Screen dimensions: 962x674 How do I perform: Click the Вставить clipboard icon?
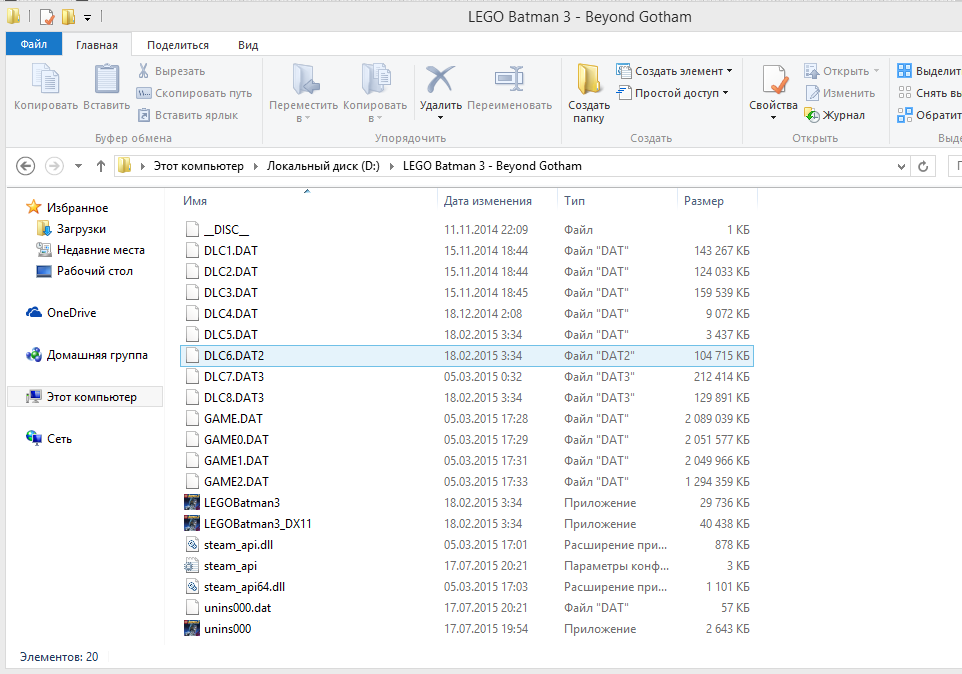(x=106, y=81)
